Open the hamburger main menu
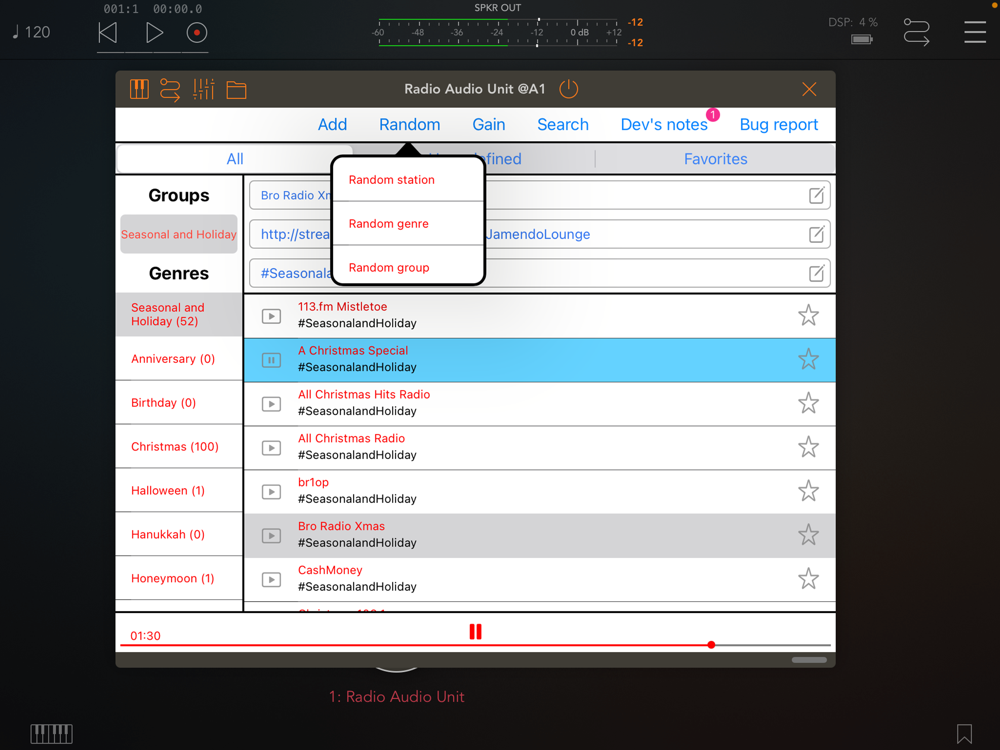 974,32
